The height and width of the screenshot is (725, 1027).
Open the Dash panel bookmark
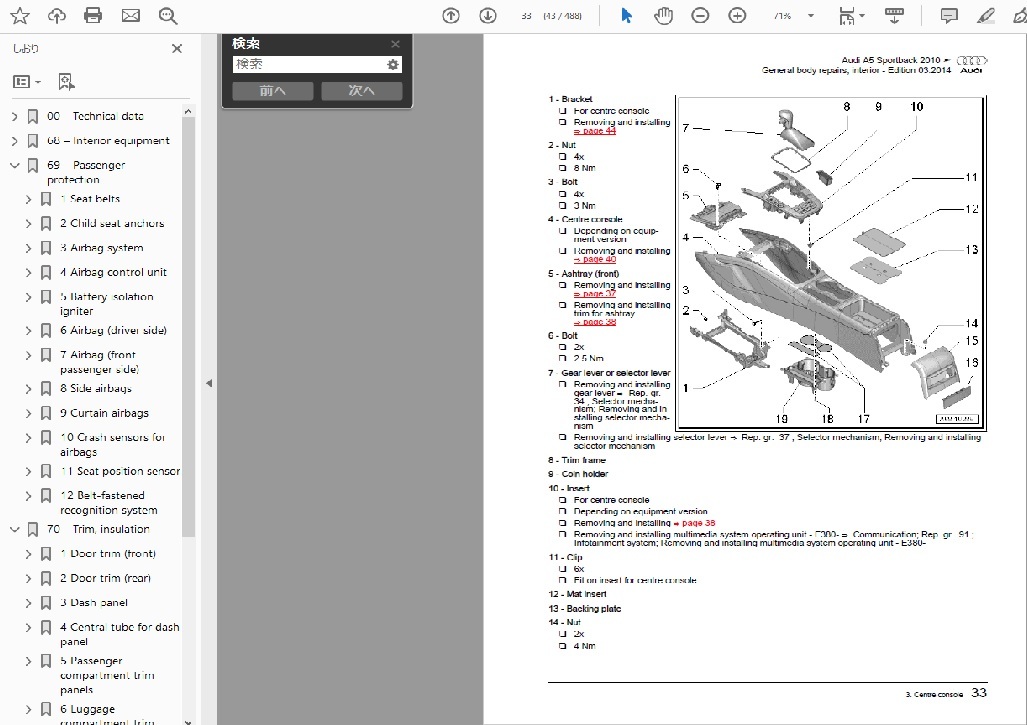[94, 603]
